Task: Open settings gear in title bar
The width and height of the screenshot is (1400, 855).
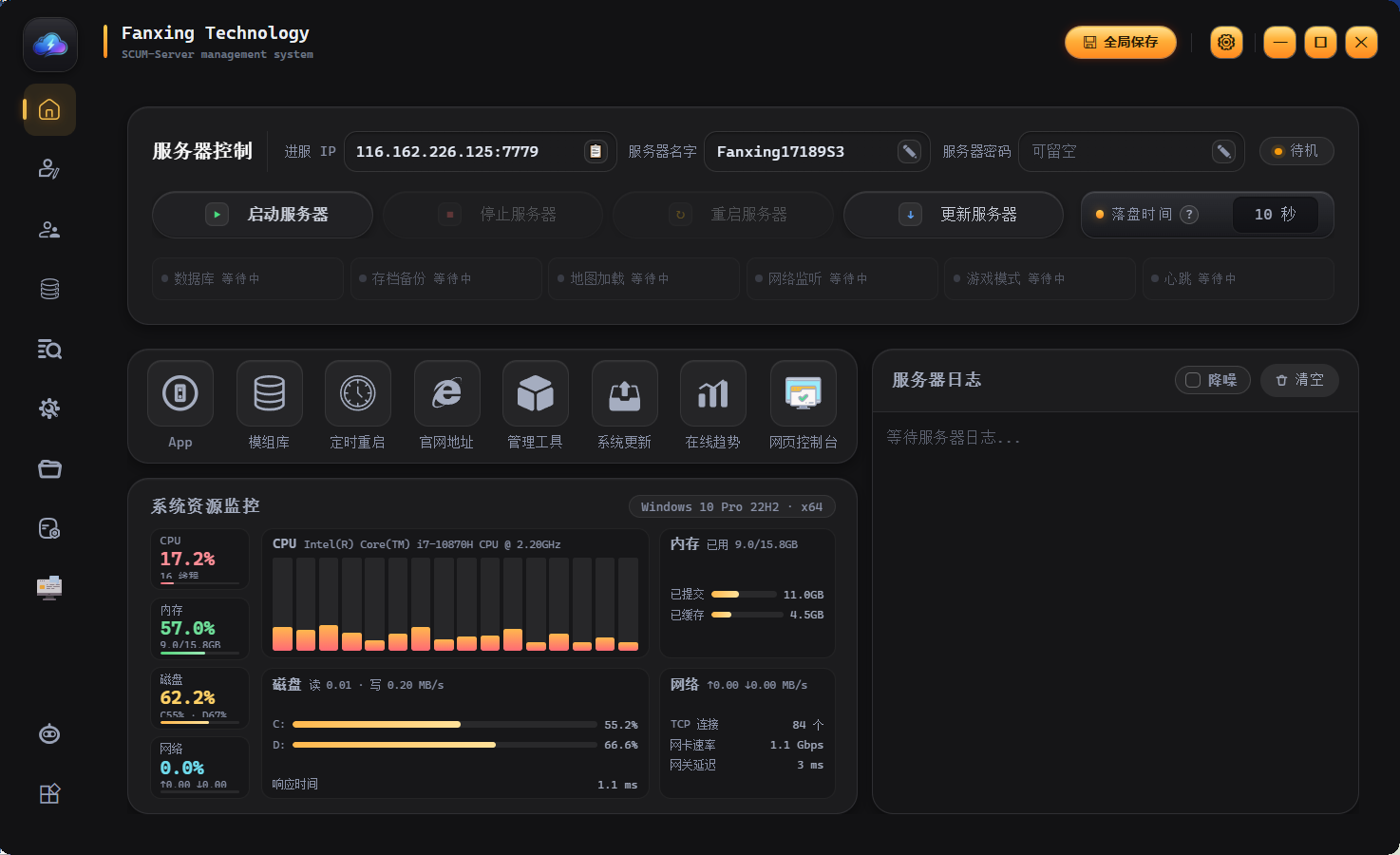Action: (1226, 42)
